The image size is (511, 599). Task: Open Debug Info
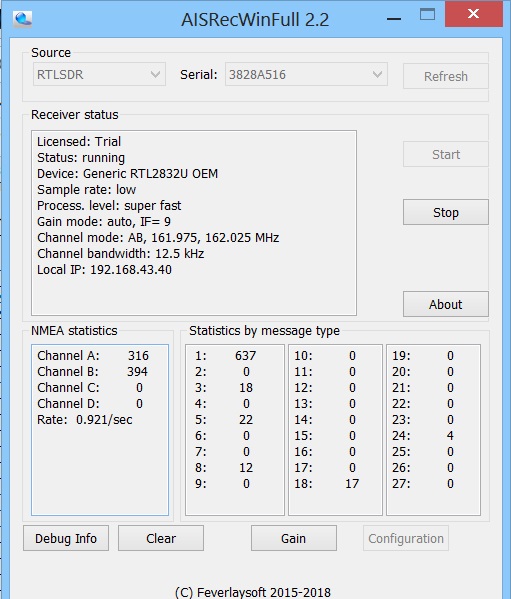pyautogui.click(x=66, y=538)
